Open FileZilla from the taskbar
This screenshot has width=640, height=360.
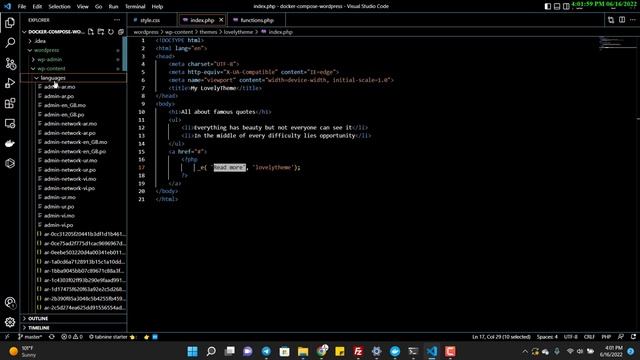click(358, 351)
